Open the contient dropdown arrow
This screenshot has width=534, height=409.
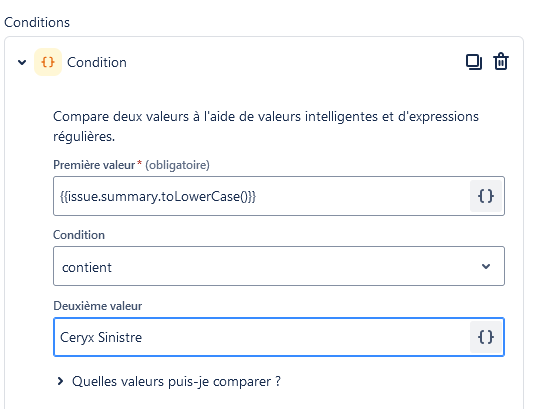click(x=486, y=266)
